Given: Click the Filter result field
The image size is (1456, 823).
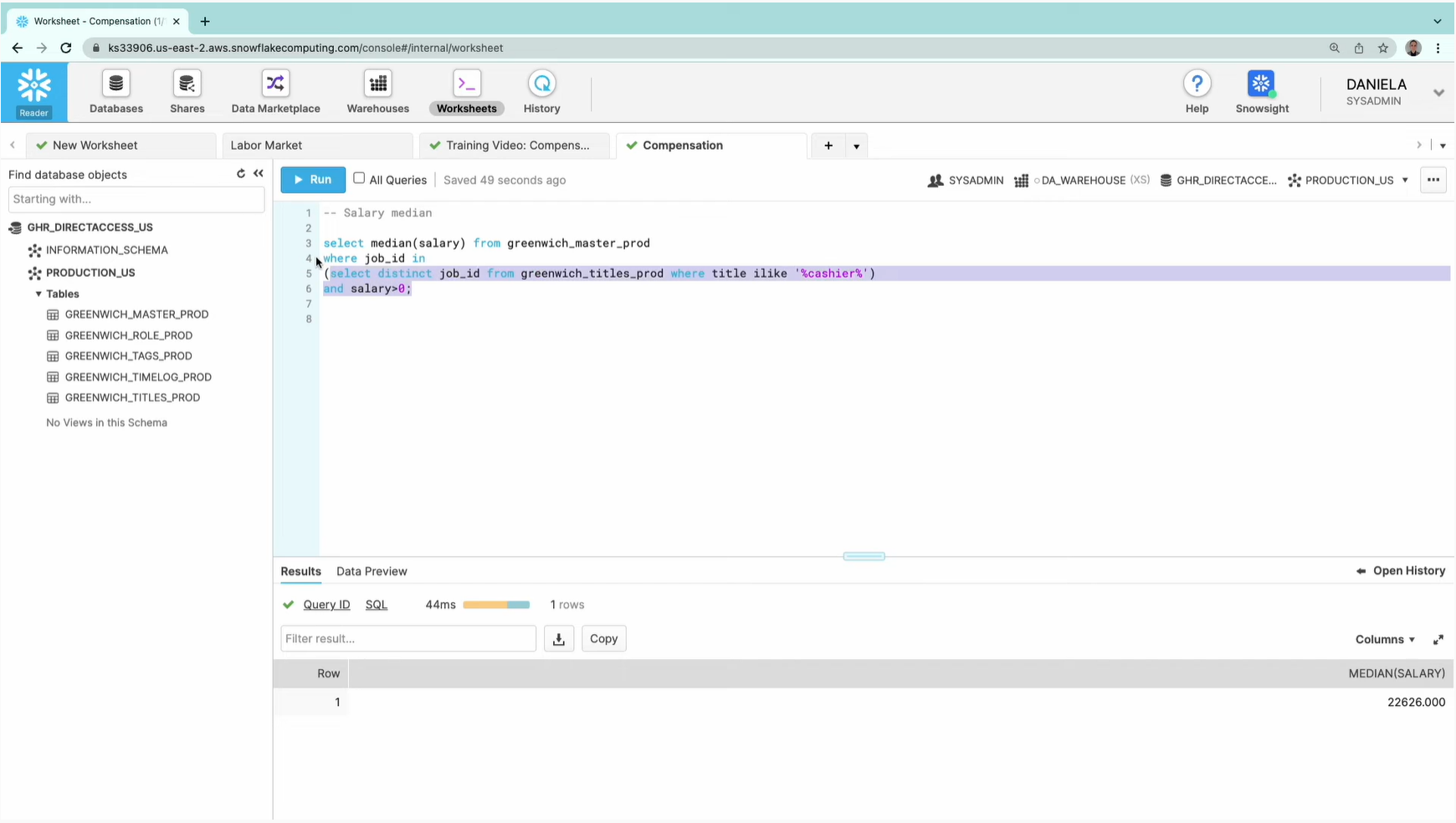Looking at the screenshot, I should tap(408, 639).
